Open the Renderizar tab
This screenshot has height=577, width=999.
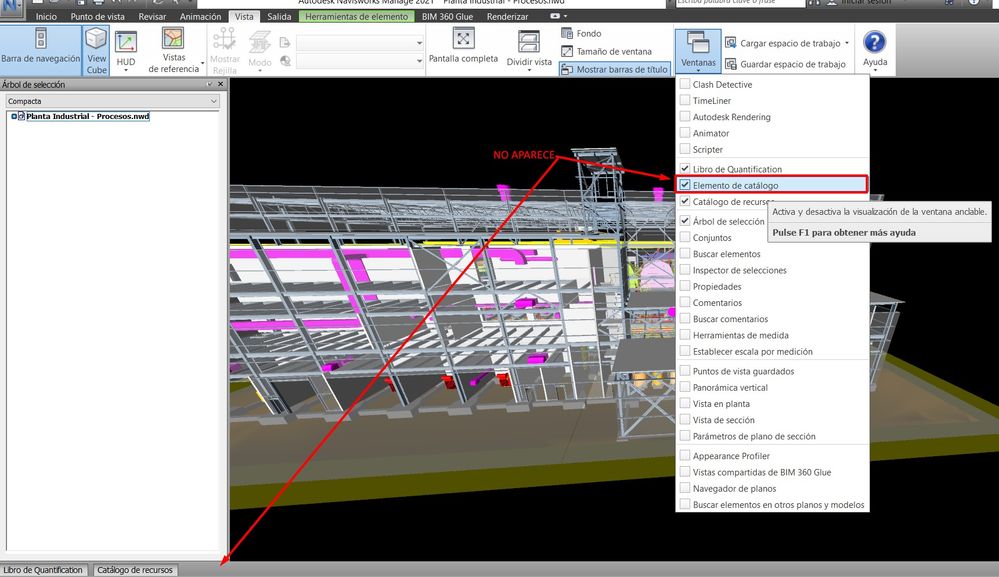point(507,17)
